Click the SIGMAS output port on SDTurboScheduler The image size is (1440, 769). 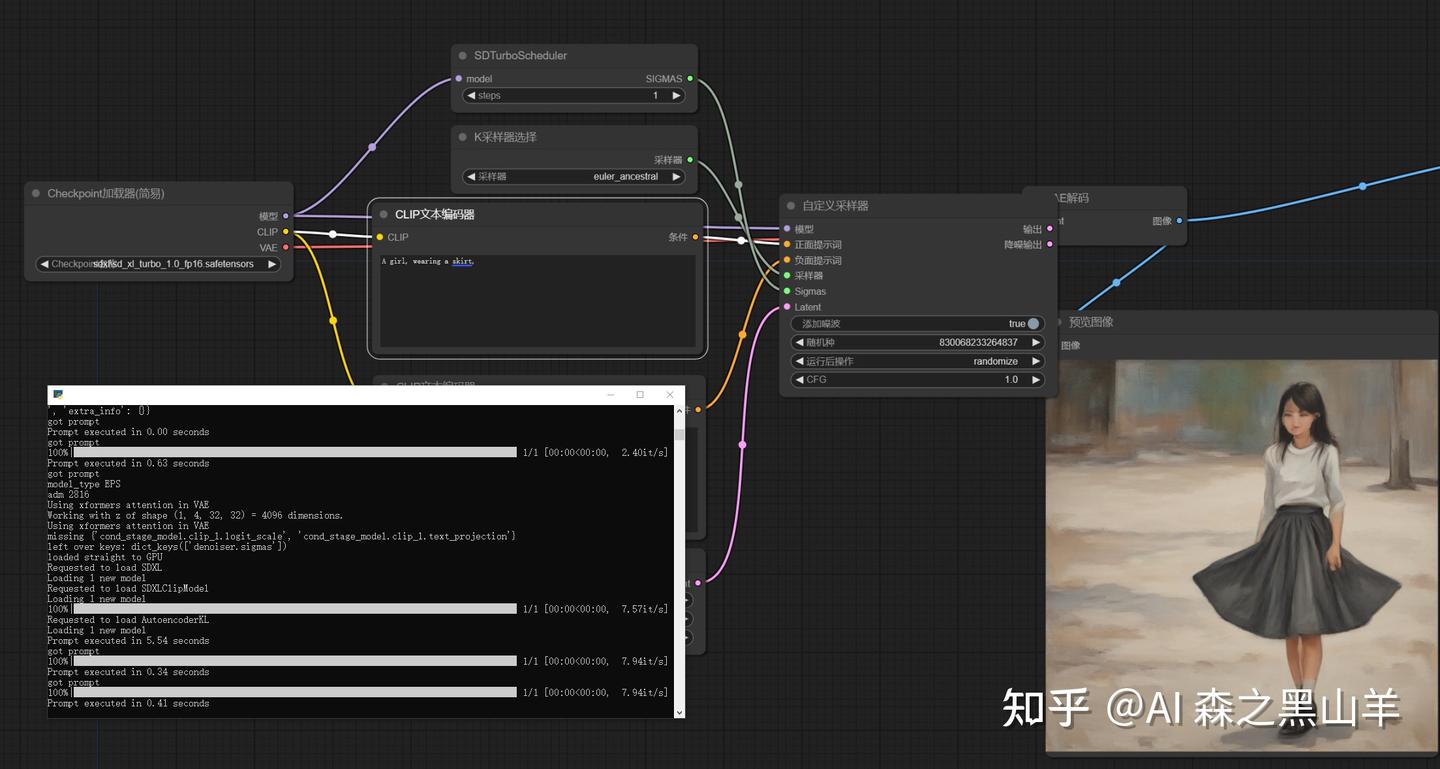tap(692, 78)
